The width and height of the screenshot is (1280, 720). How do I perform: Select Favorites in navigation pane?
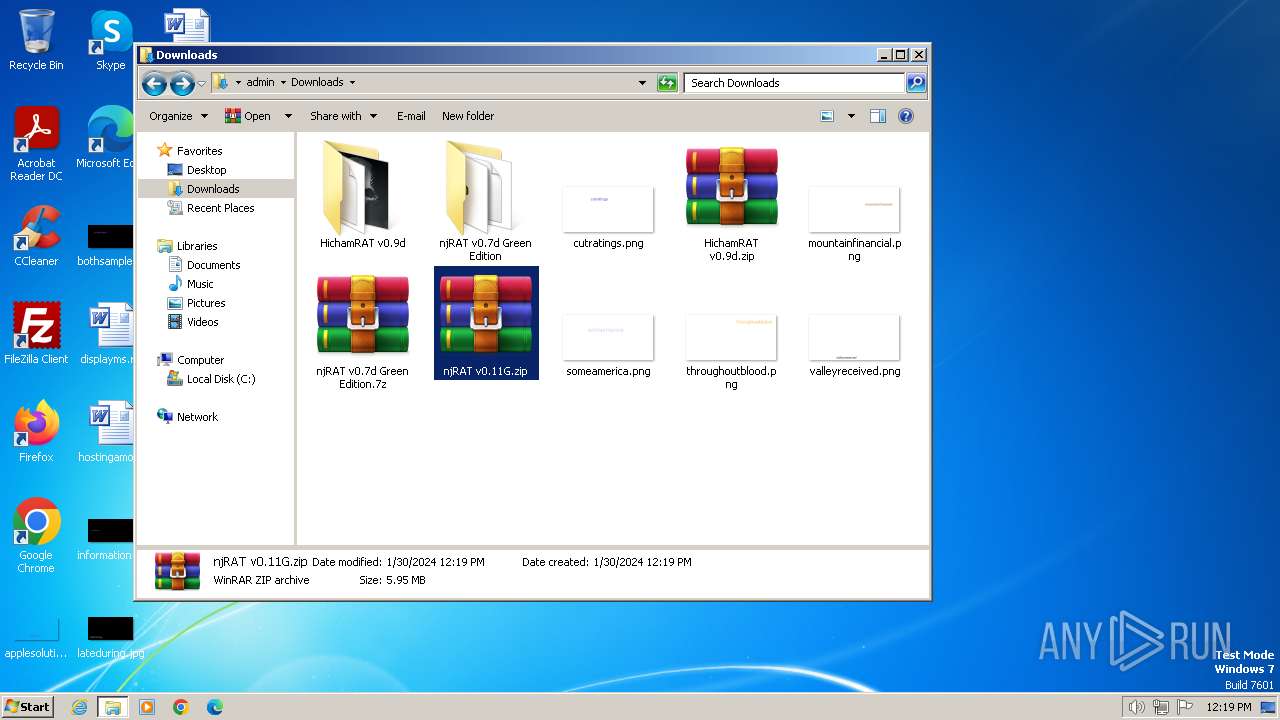pyautogui.click(x=199, y=151)
